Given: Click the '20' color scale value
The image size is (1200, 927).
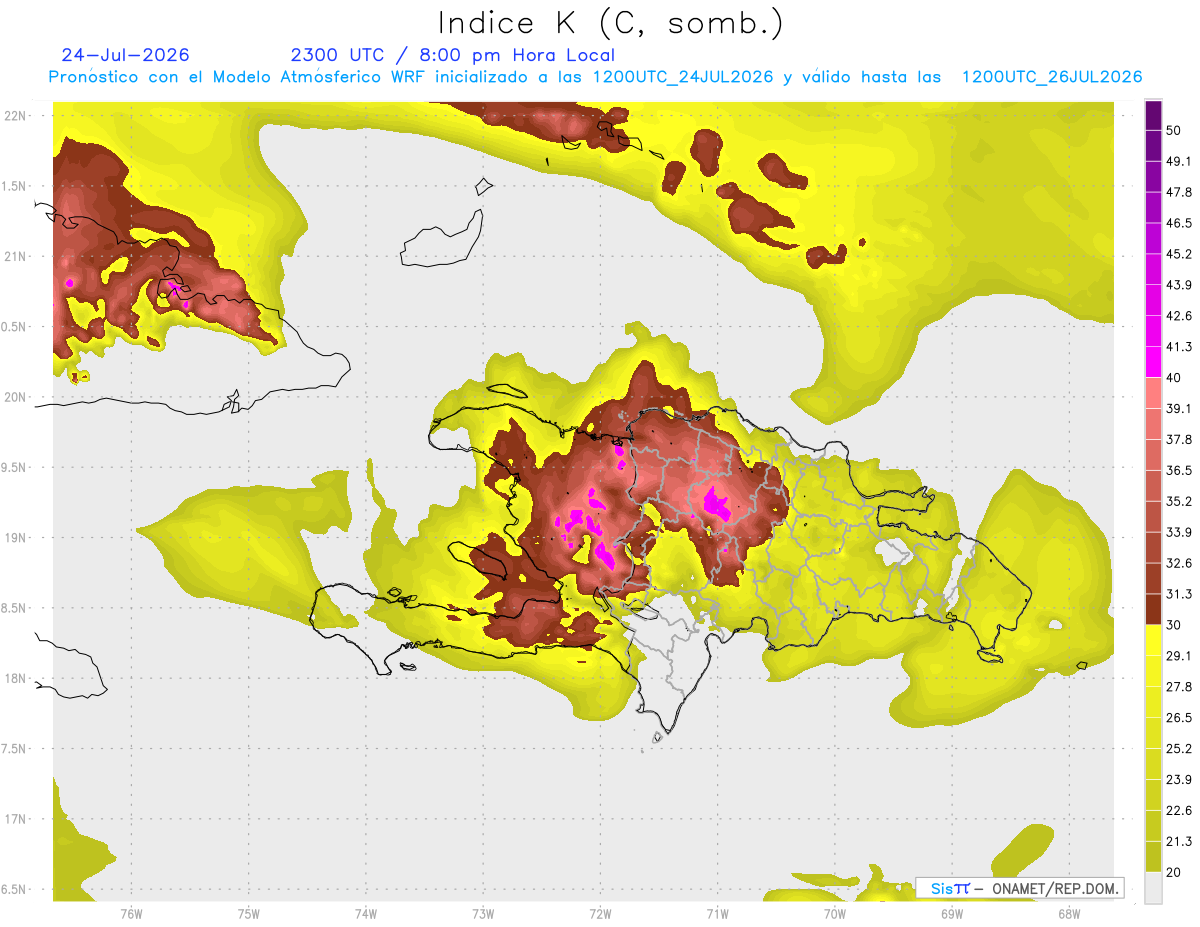Looking at the screenshot, I should (x=1174, y=872).
